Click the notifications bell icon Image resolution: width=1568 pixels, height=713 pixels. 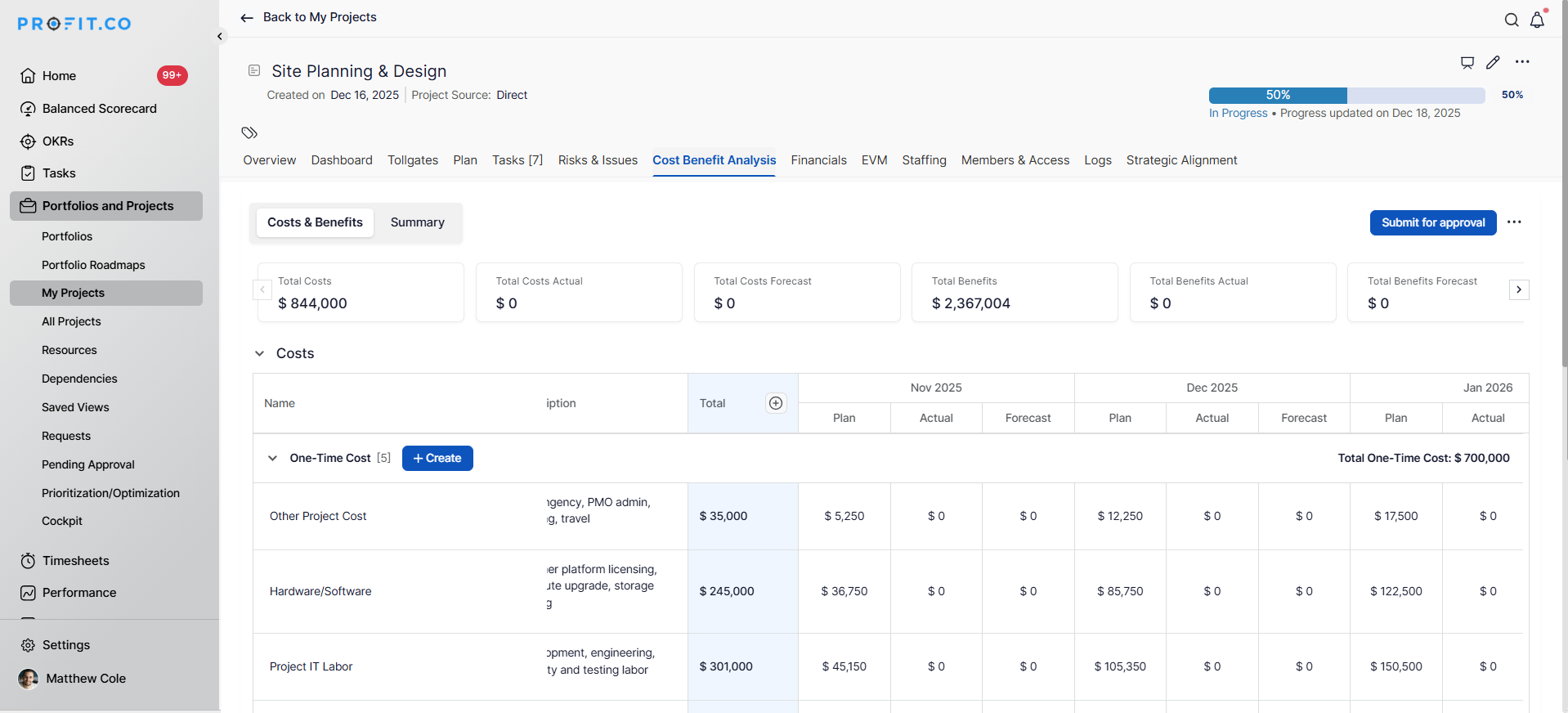[x=1537, y=20]
